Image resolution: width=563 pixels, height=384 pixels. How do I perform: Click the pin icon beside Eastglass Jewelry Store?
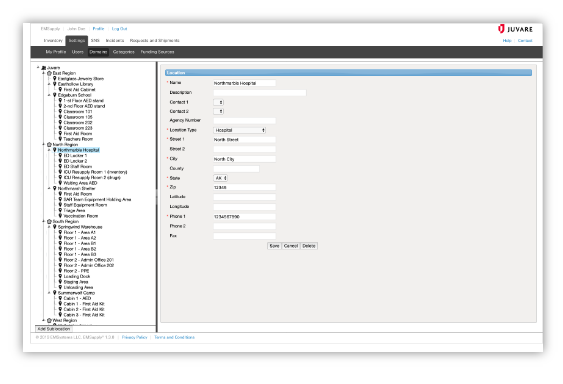[55, 79]
